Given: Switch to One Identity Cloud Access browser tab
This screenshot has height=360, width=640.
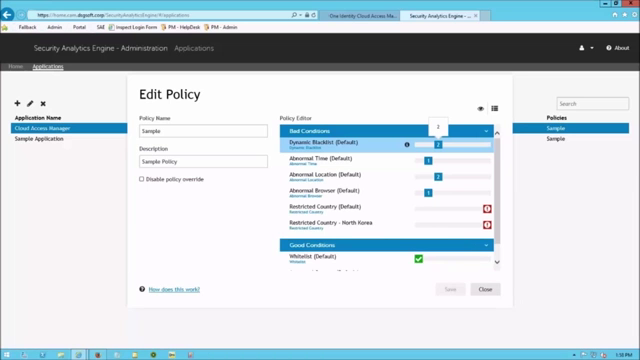Looking at the screenshot, I should pos(360,16).
